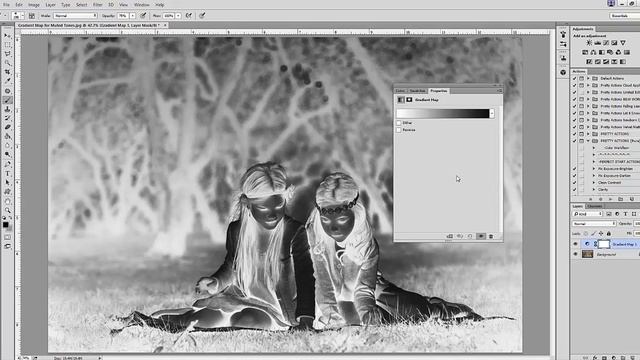640x360 pixels.
Task: Reset adjustment defaults in Properties panel
Action: (x=470, y=236)
